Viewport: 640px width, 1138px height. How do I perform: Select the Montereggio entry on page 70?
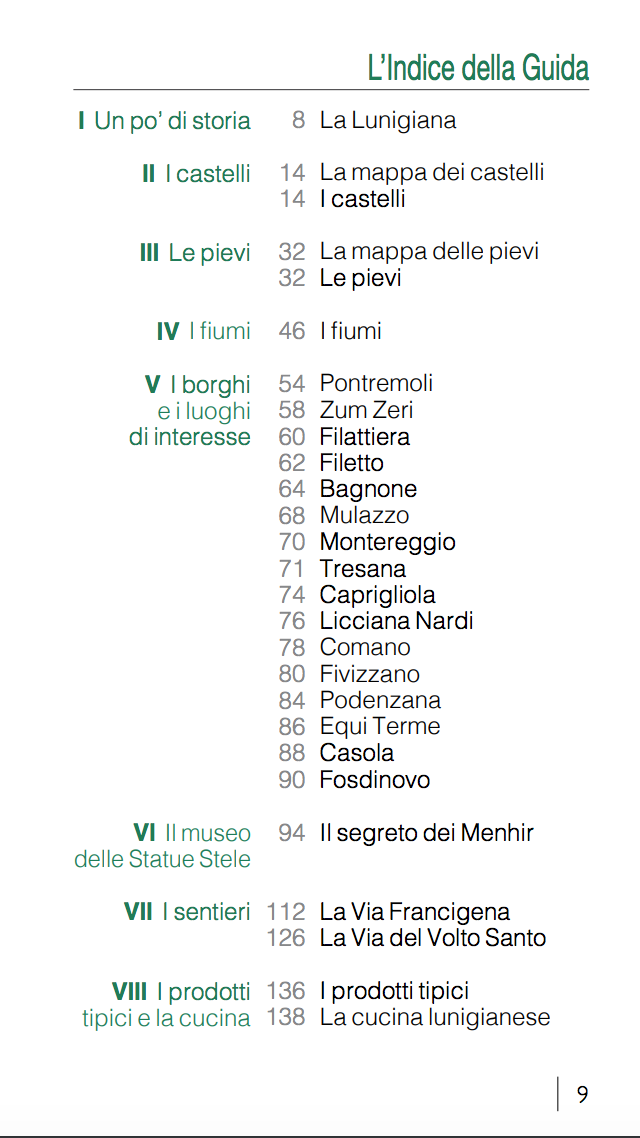(x=387, y=542)
